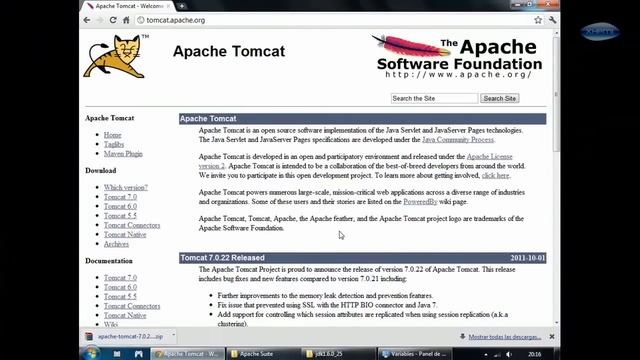Click the blue 'Apache Tomcat' section header bar

coord(362,119)
